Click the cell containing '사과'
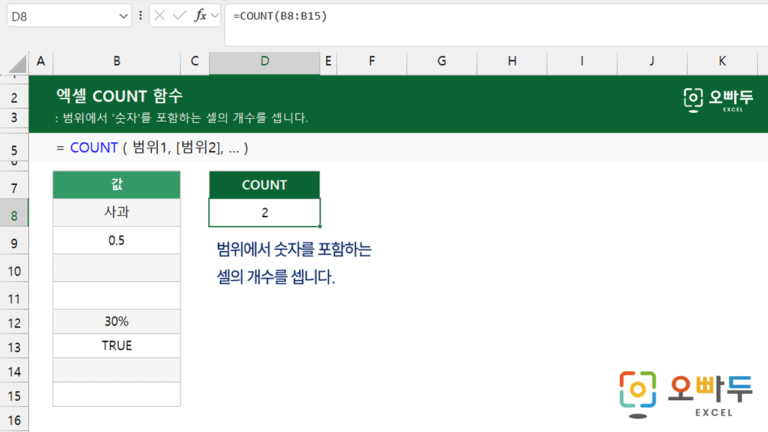Screen dimensions: 768x432 [117, 212]
